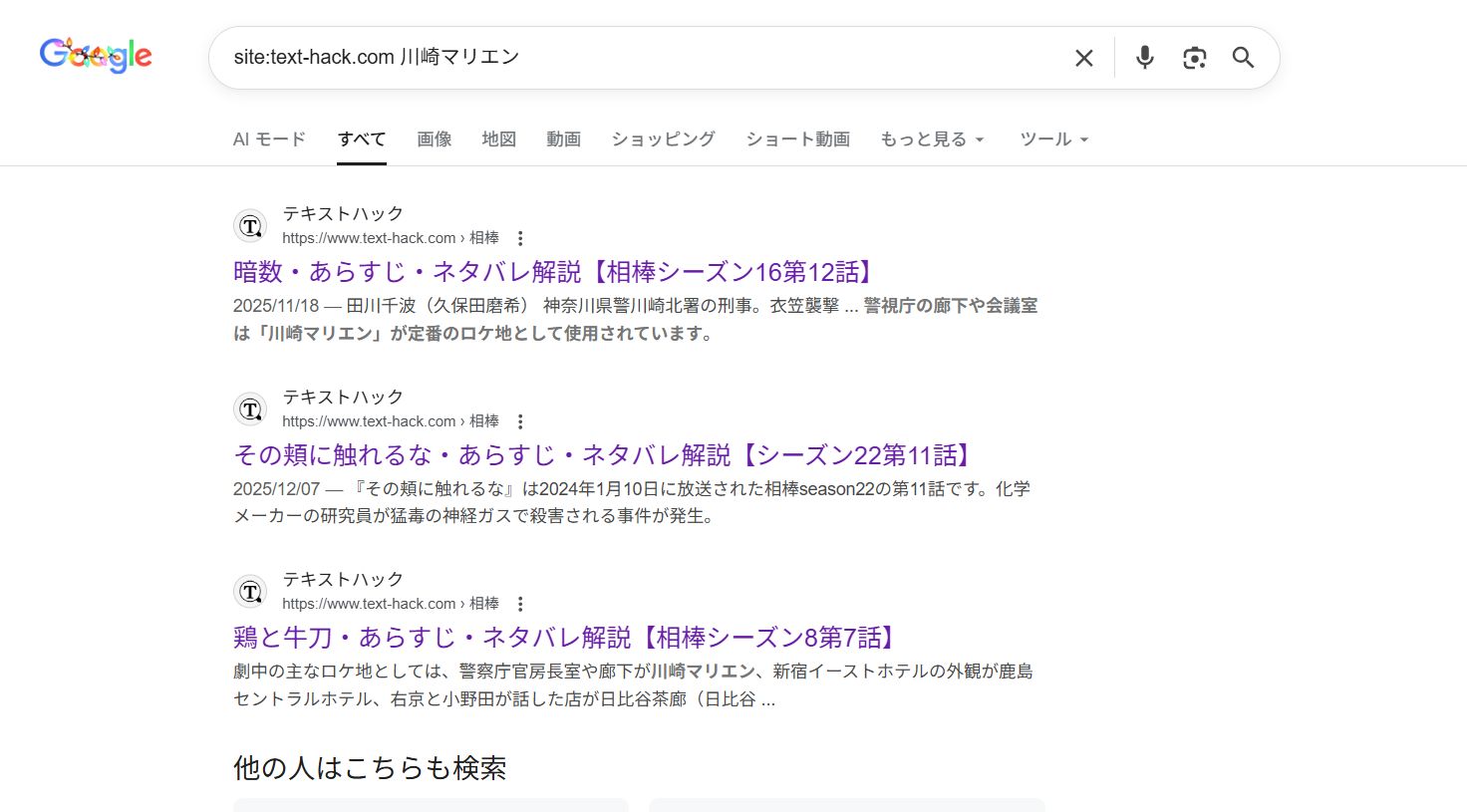Open options menu for 暗数 result

pos(520,238)
